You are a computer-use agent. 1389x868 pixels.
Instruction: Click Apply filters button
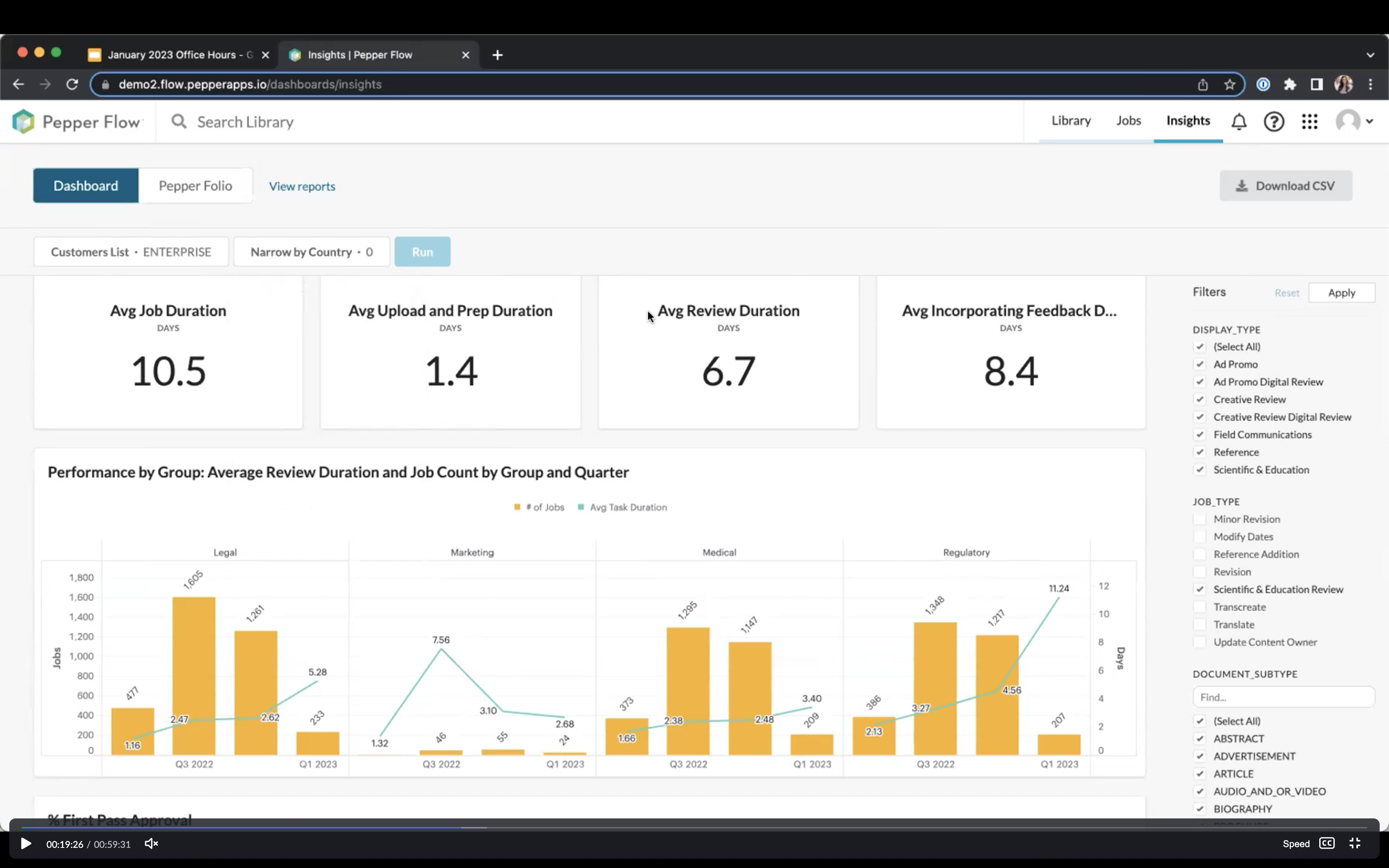(1341, 293)
